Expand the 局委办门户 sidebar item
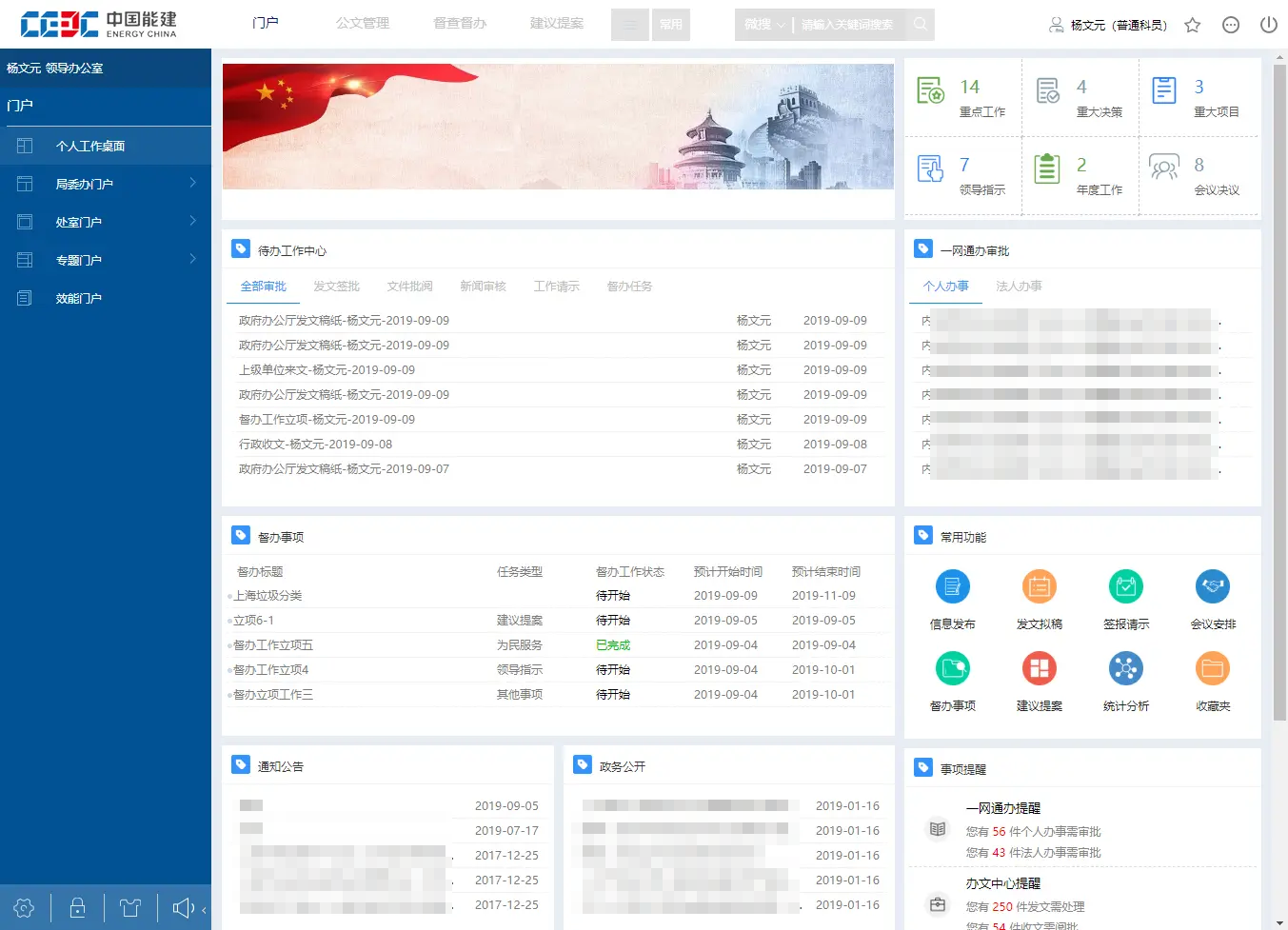Viewport: 1288px width, 930px height. [x=106, y=184]
